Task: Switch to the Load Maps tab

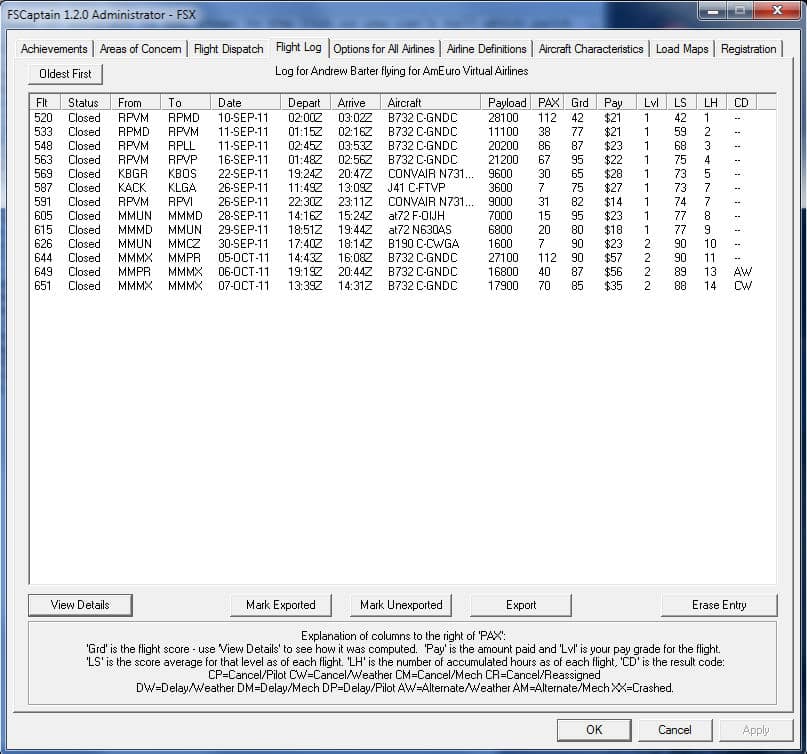Action: (x=682, y=49)
